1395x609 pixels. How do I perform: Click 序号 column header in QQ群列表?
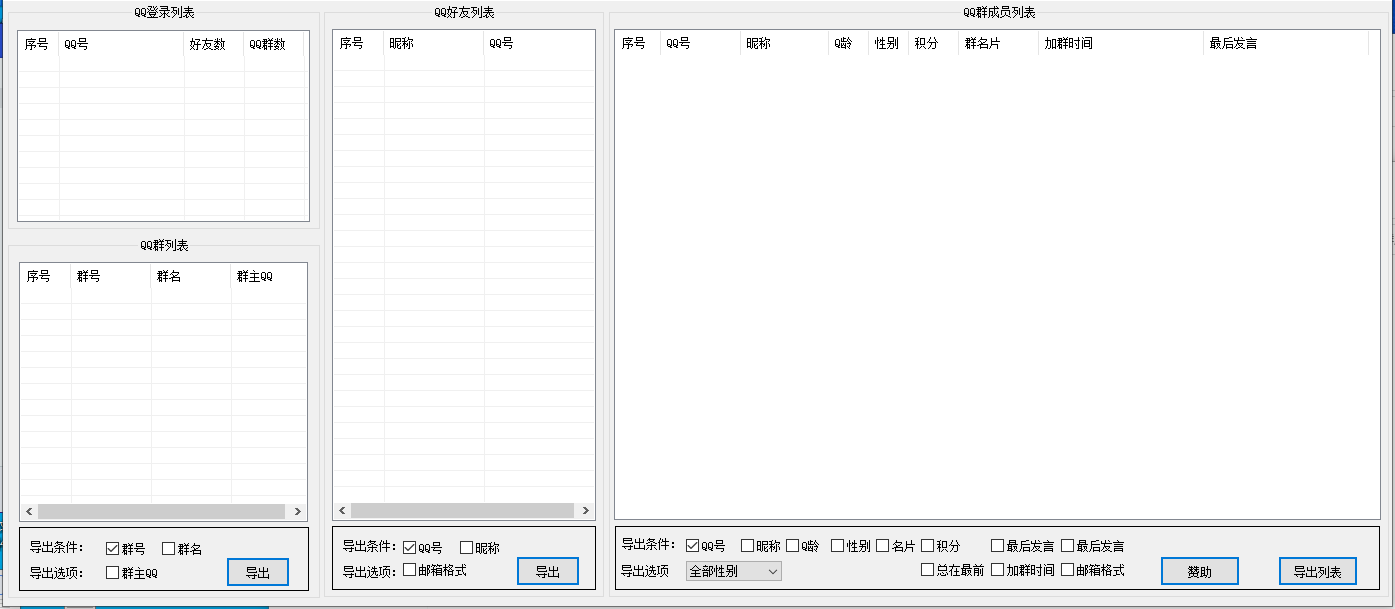[x=46, y=276]
